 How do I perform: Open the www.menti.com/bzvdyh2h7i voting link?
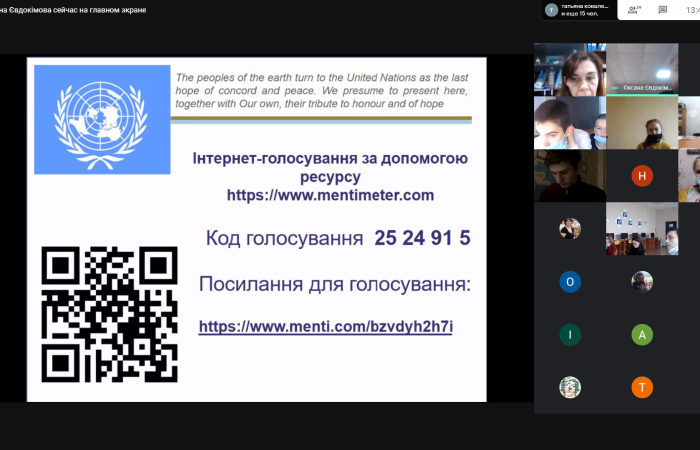click(x=326, y=326)
